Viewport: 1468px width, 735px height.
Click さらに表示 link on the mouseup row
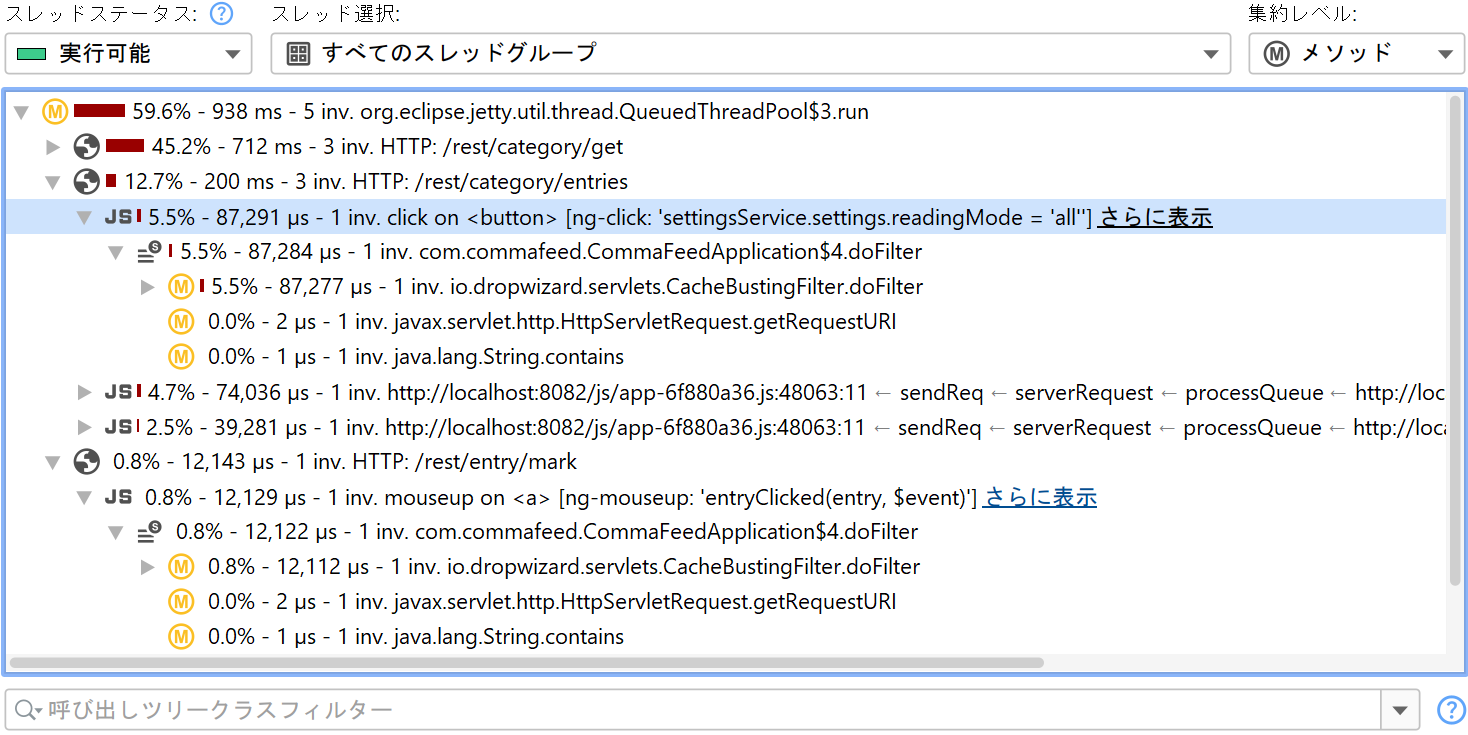1040,497
